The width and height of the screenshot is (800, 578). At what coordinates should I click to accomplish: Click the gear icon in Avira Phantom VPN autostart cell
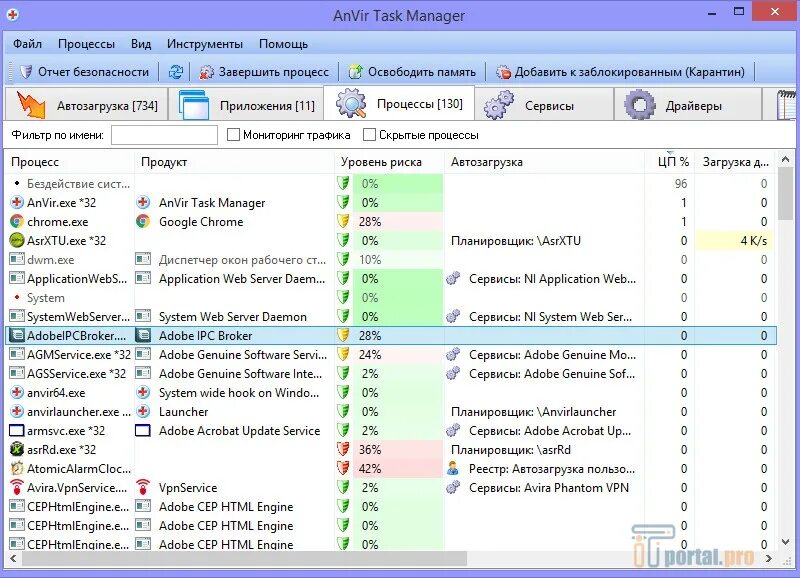453,487
